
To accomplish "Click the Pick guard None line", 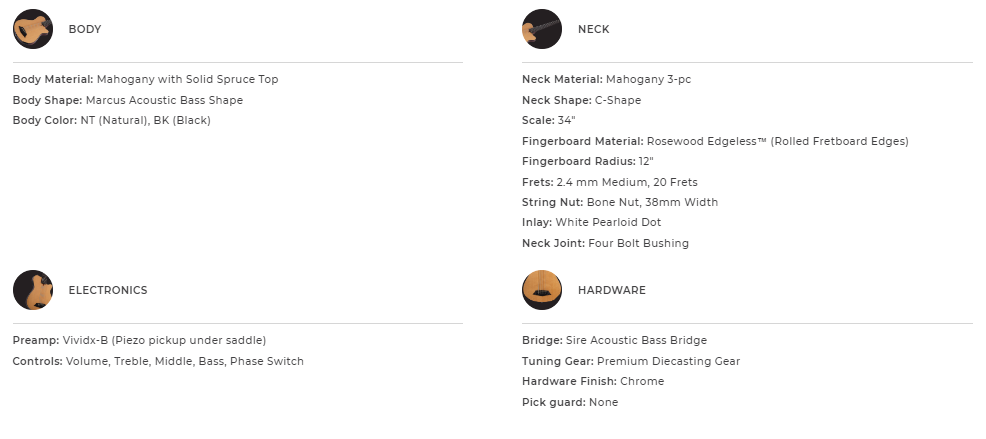I will 570,402.
